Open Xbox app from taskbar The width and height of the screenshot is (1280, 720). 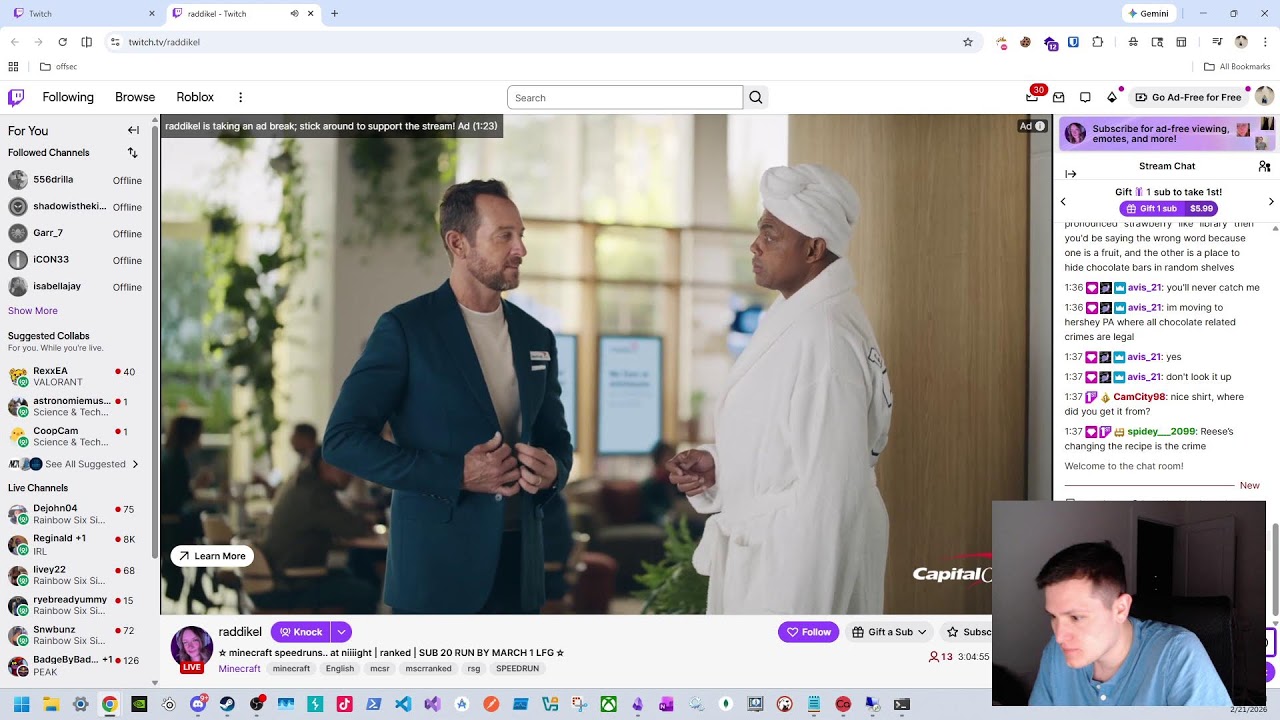tap(608, 704)
